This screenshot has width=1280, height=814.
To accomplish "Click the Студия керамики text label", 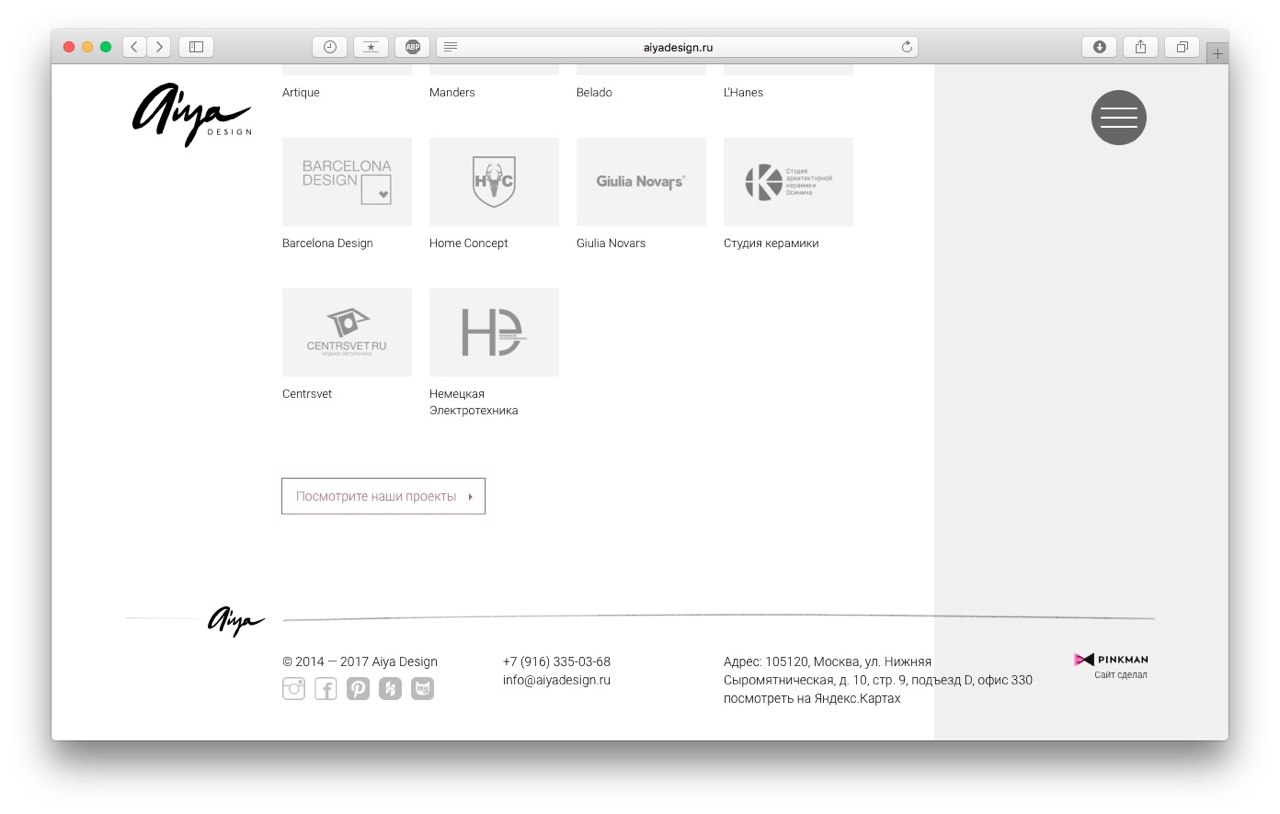I will tap(771, 243).
